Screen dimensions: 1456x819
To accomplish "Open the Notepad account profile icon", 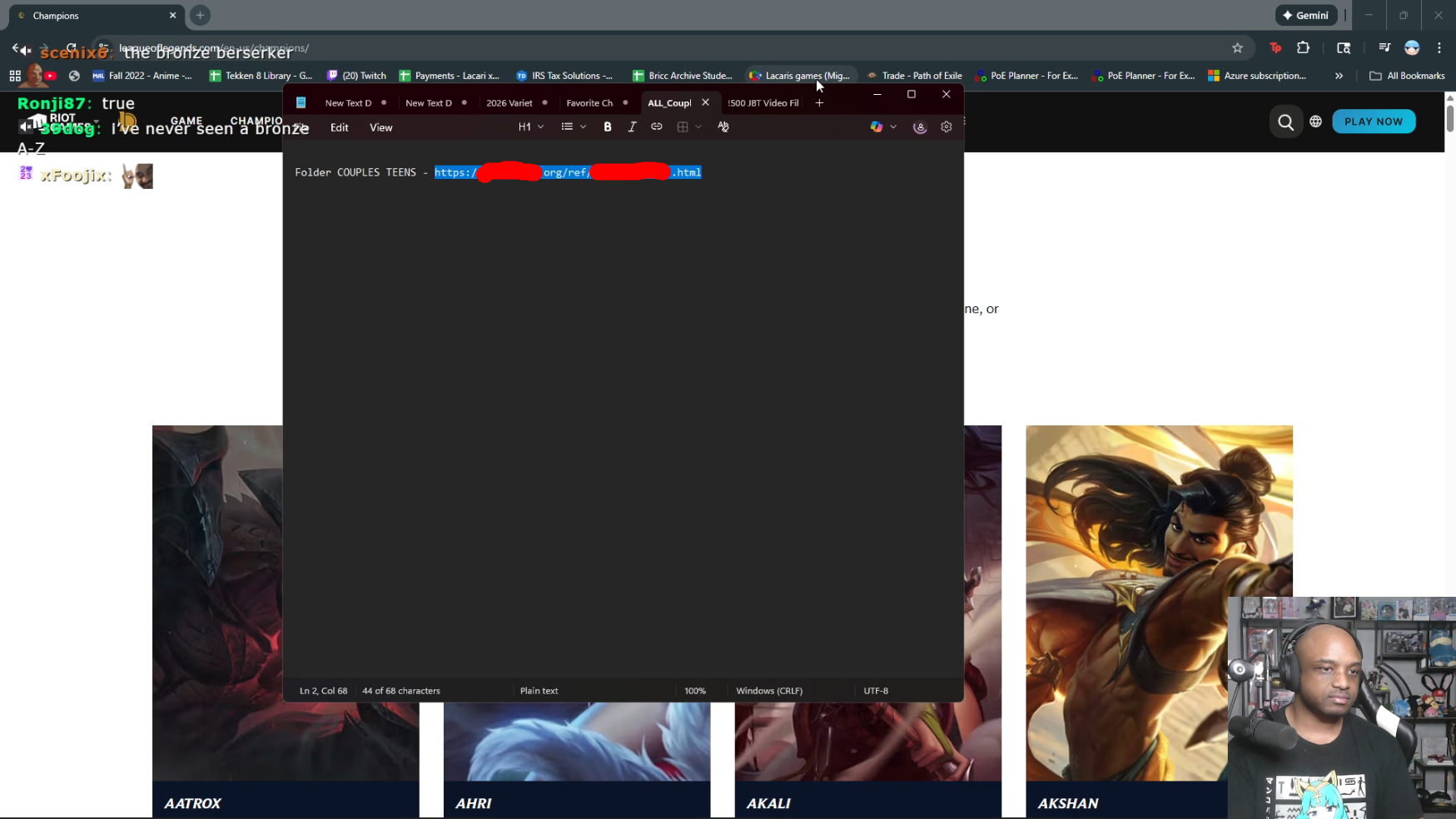I will (920, 127).
